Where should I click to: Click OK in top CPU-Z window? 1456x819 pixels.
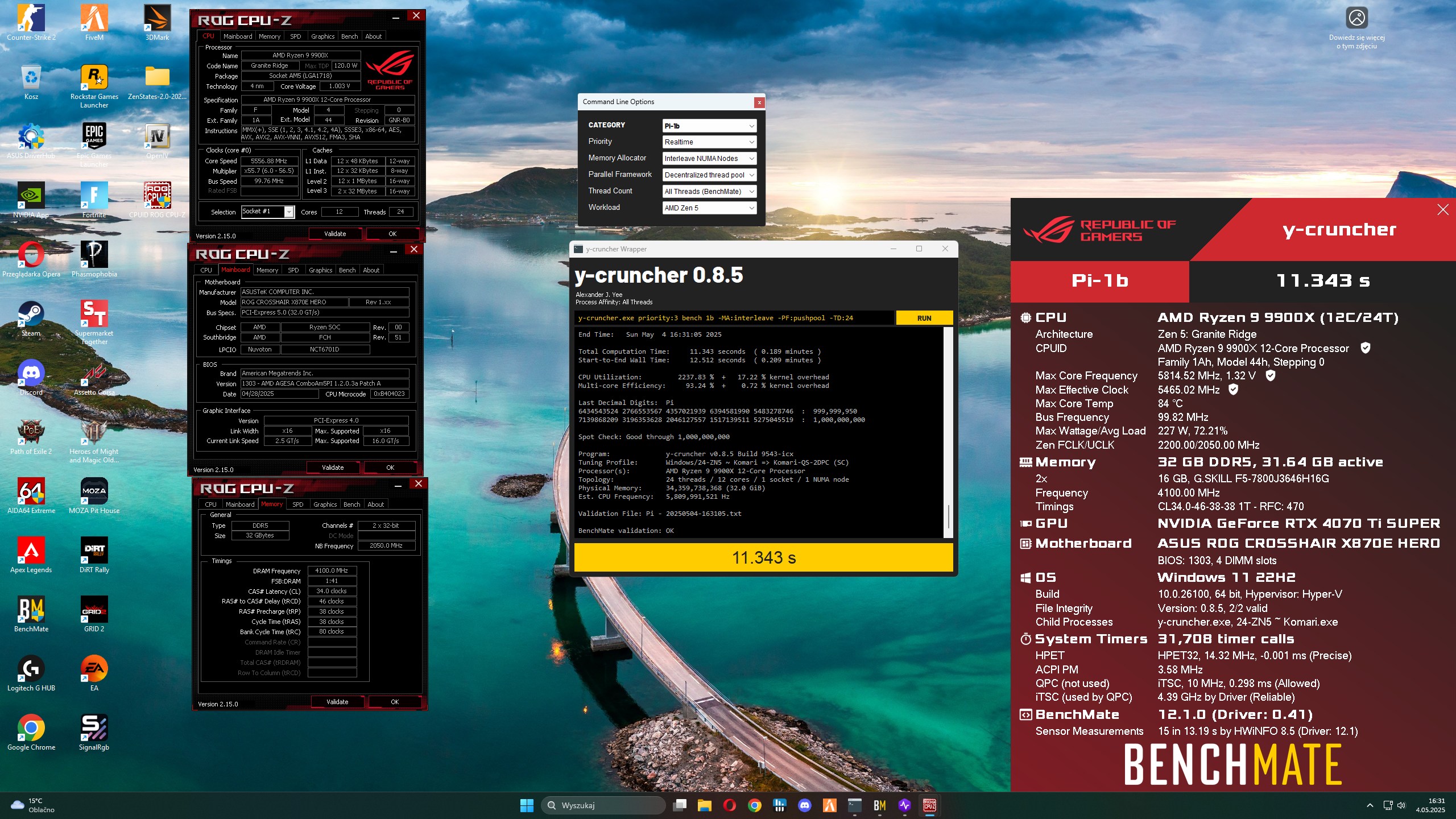392,234
